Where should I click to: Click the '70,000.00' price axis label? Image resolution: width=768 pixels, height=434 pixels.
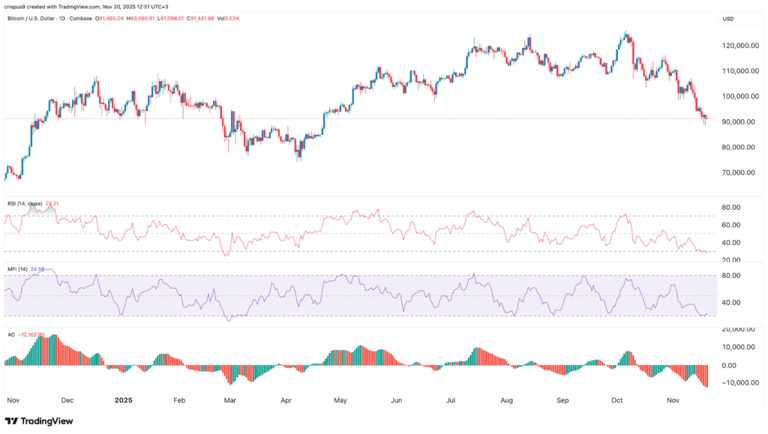click(x=741, y=173)
